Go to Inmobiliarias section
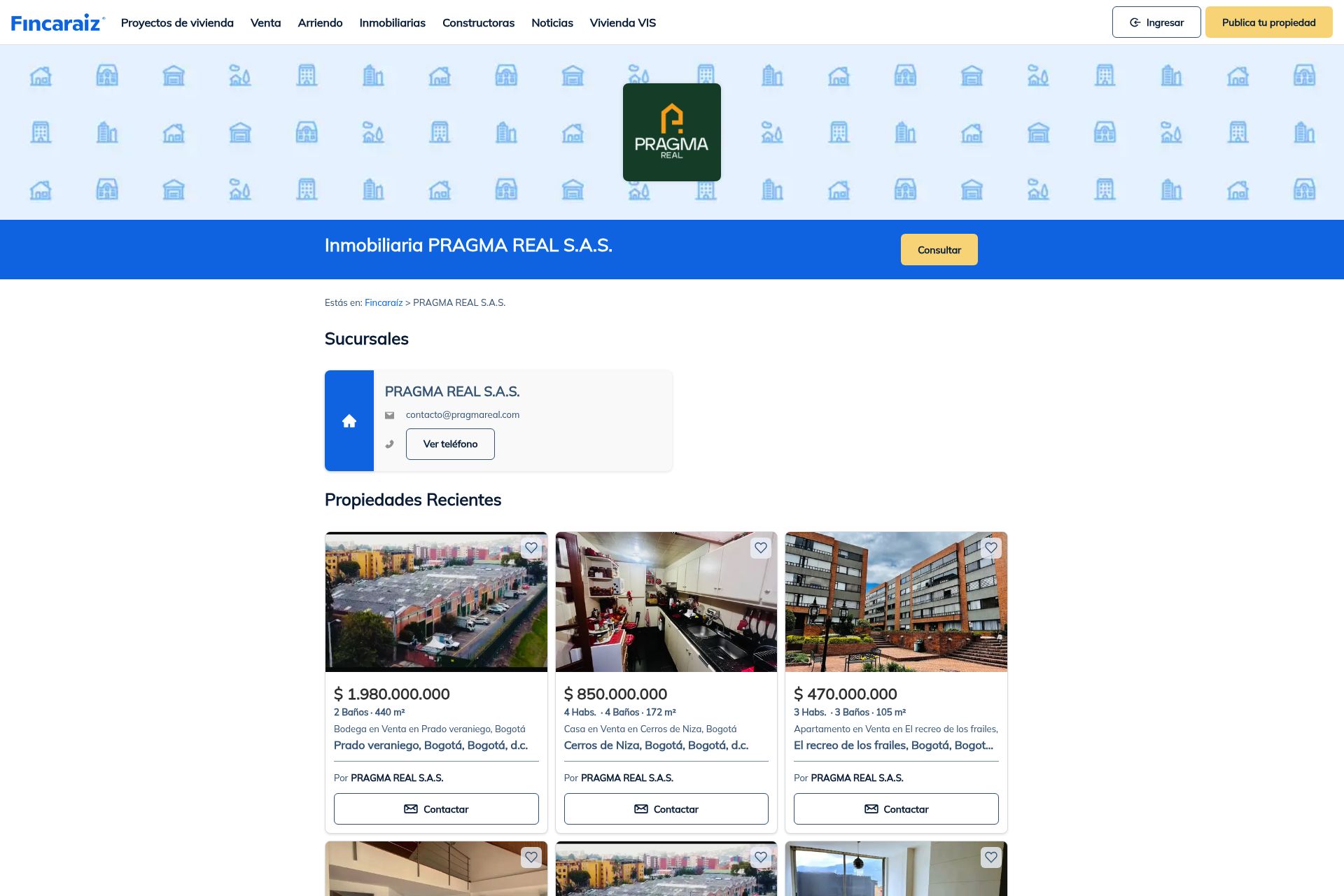1344x896 pixels. point(392,22)
